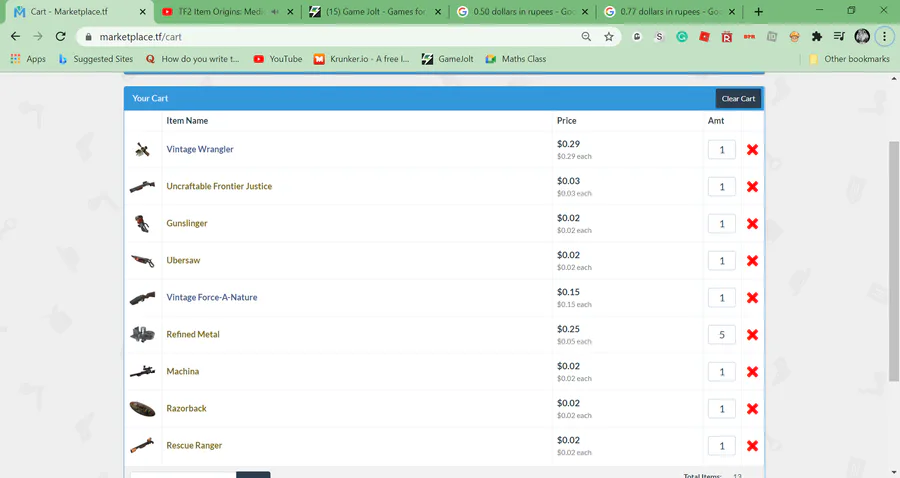Image resolution: width=900 pixels, height=478 pixels.
Task: Bookmark this page with star icon
Action: click(608, 37)
